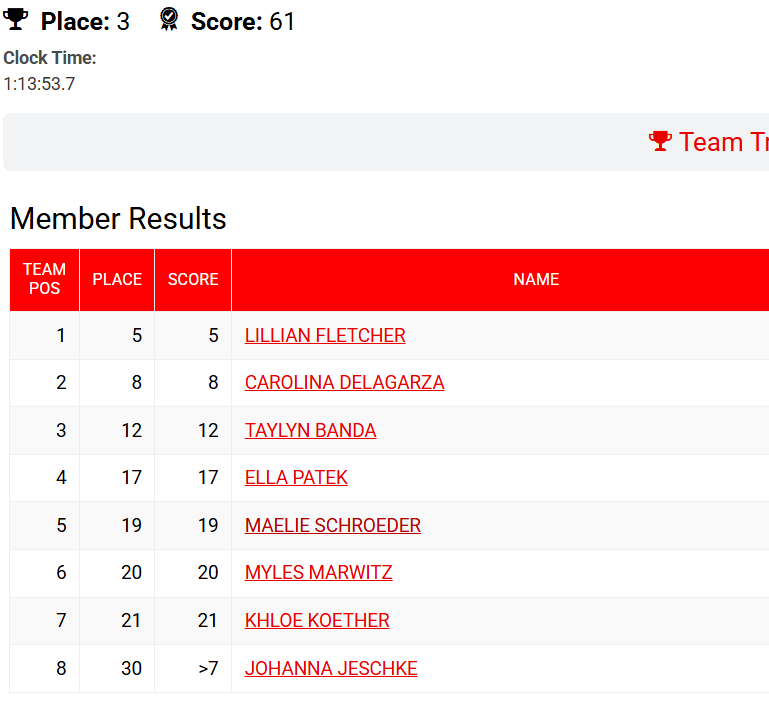This screenshot has width=769, height=716.
Task: Click the trophy icon beside Place
Action: [x=16, y=20]
